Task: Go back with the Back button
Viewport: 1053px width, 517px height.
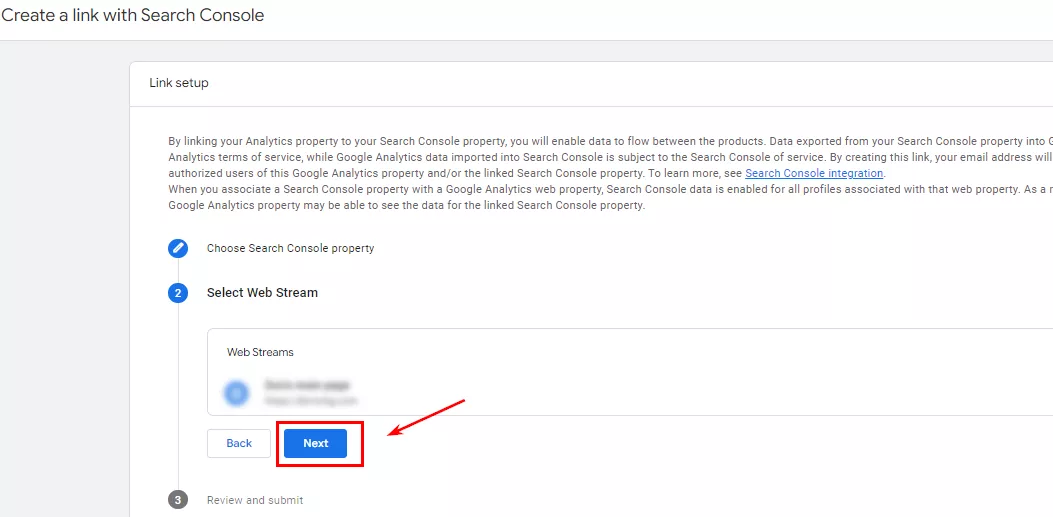Action: click(x=238, y=443)
